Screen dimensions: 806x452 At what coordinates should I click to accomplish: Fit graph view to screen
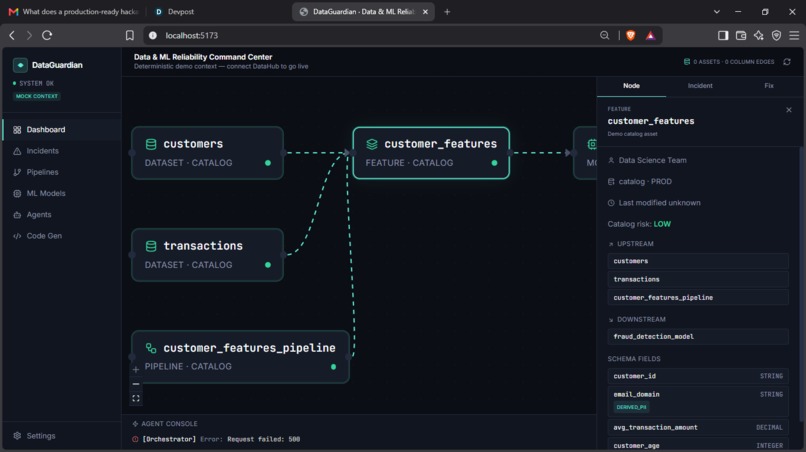point(136,398)
